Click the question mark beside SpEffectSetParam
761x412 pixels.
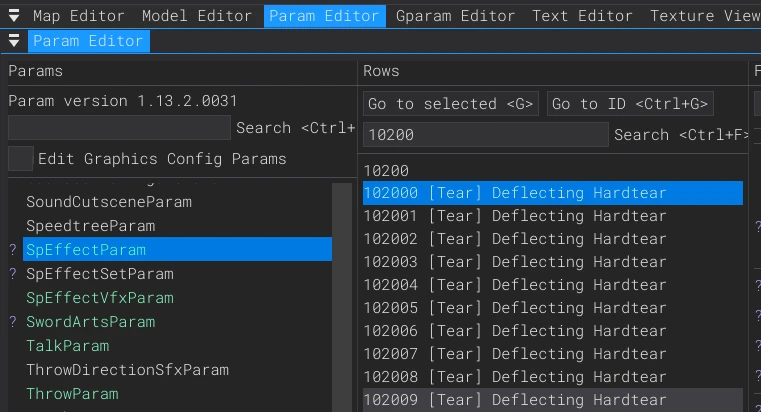point(13,274)
